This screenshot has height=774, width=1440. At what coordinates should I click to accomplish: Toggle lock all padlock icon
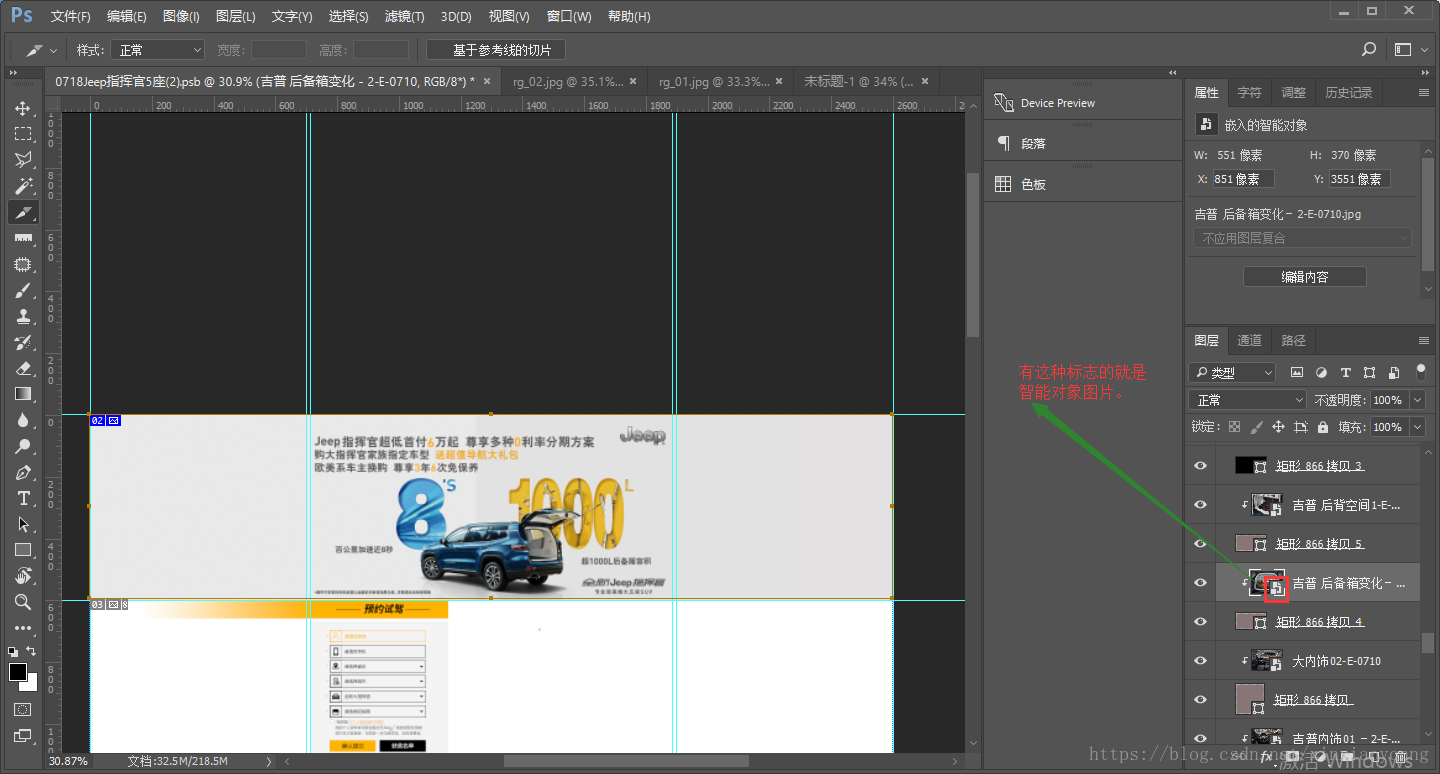1323,427
